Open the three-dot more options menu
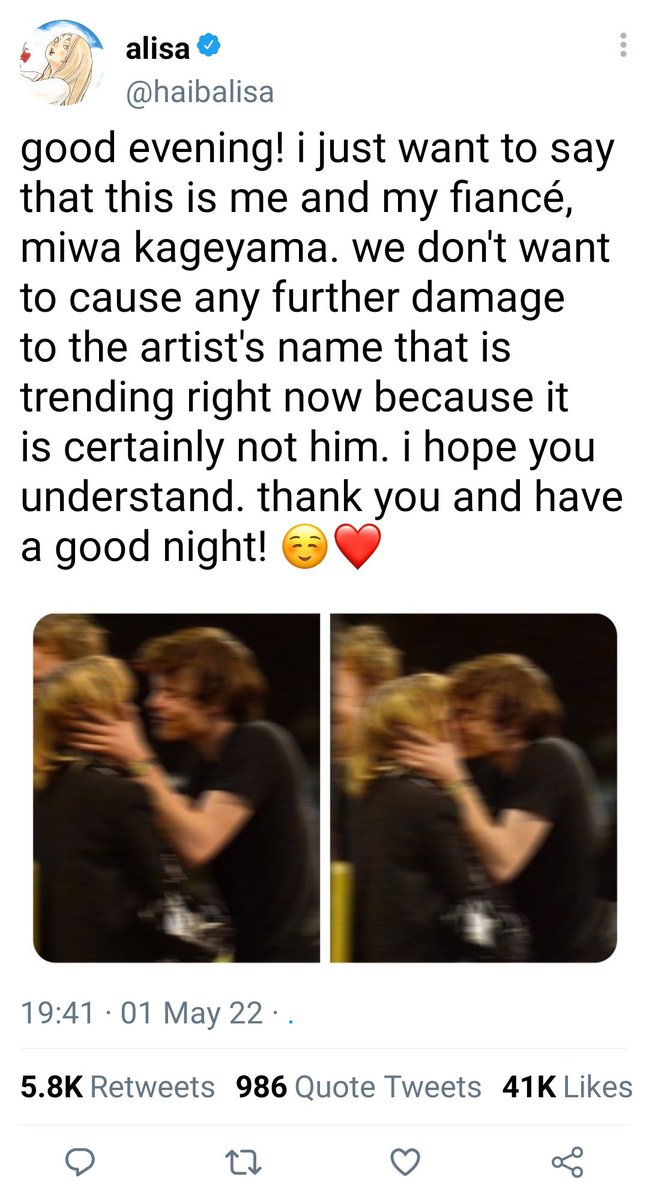 622,45
